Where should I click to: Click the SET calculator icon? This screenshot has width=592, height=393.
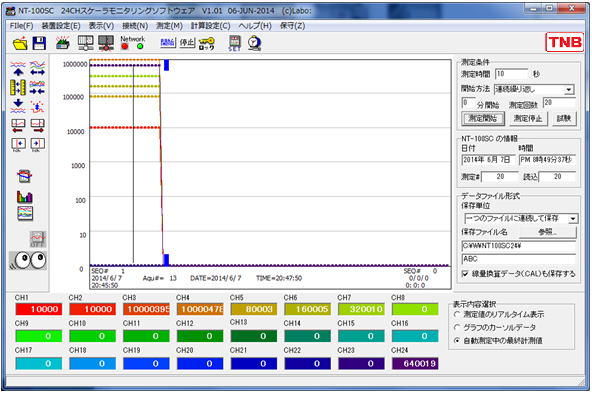pyautogui.click(x=234, y=43)
